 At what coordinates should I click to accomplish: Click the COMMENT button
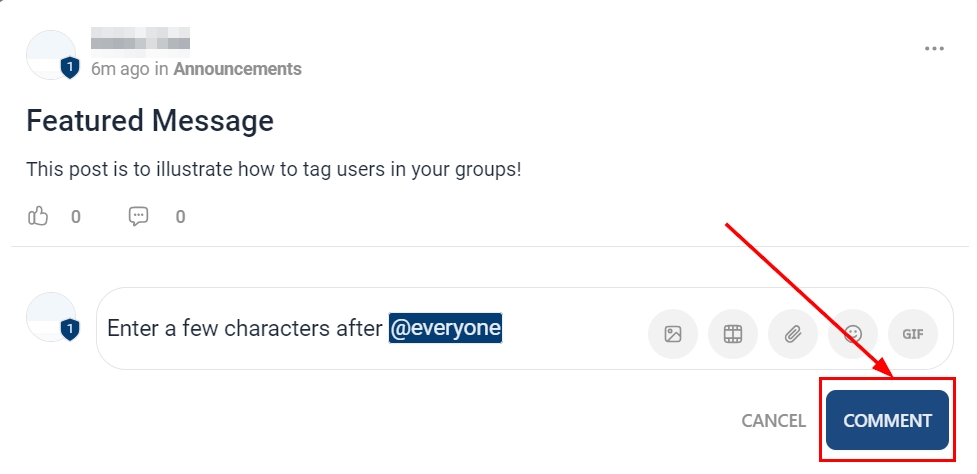(x=887, y=420)
